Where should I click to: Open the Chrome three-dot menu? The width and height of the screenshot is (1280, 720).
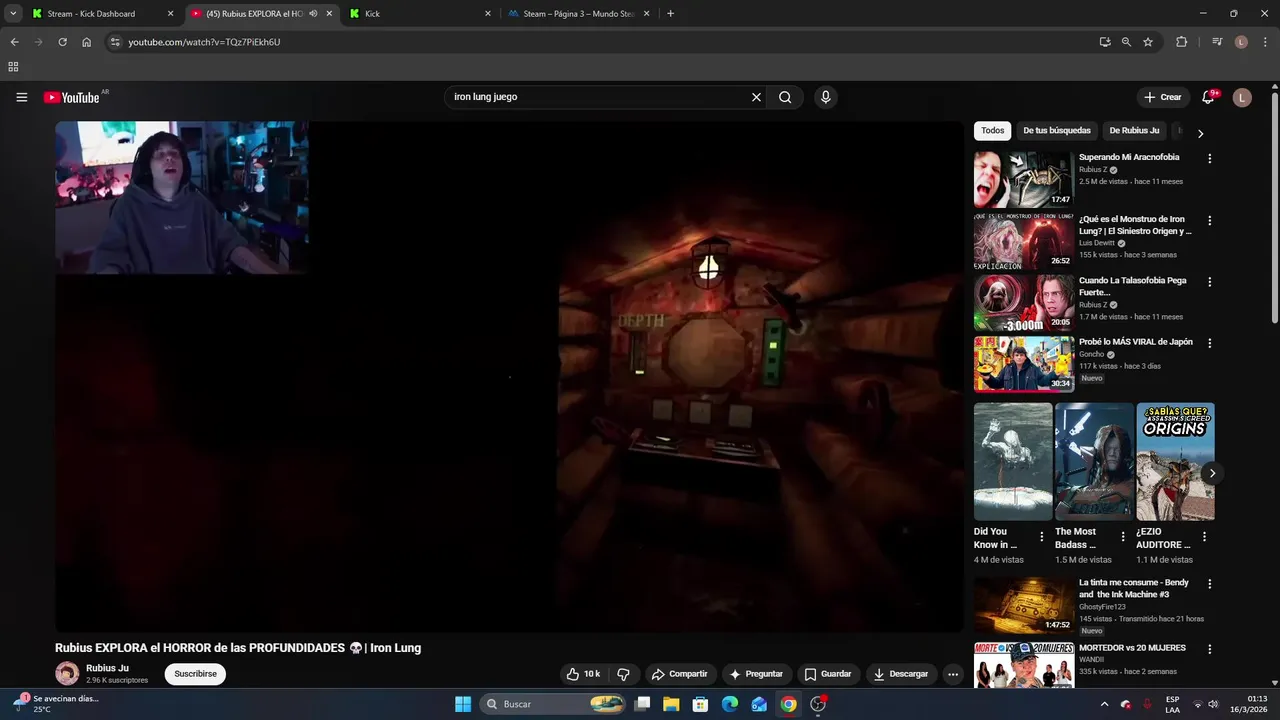pyautogui.click(x=1264, y=42)
